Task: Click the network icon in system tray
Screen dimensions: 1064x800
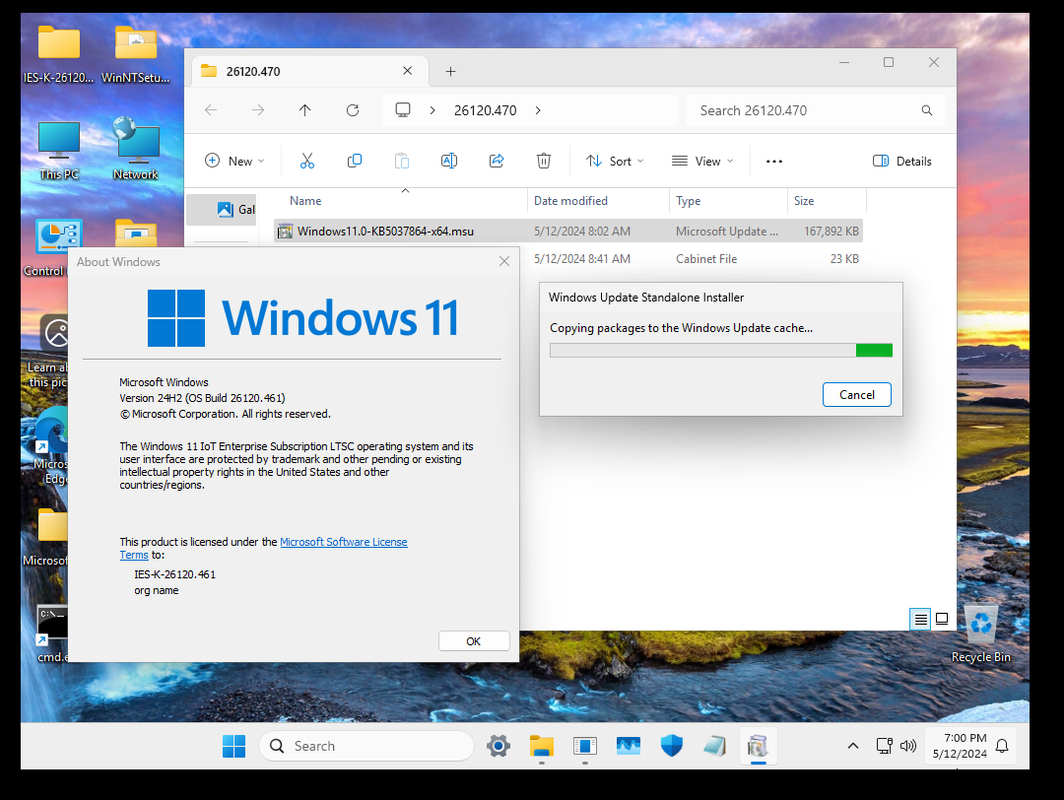Action: [884, 746]
